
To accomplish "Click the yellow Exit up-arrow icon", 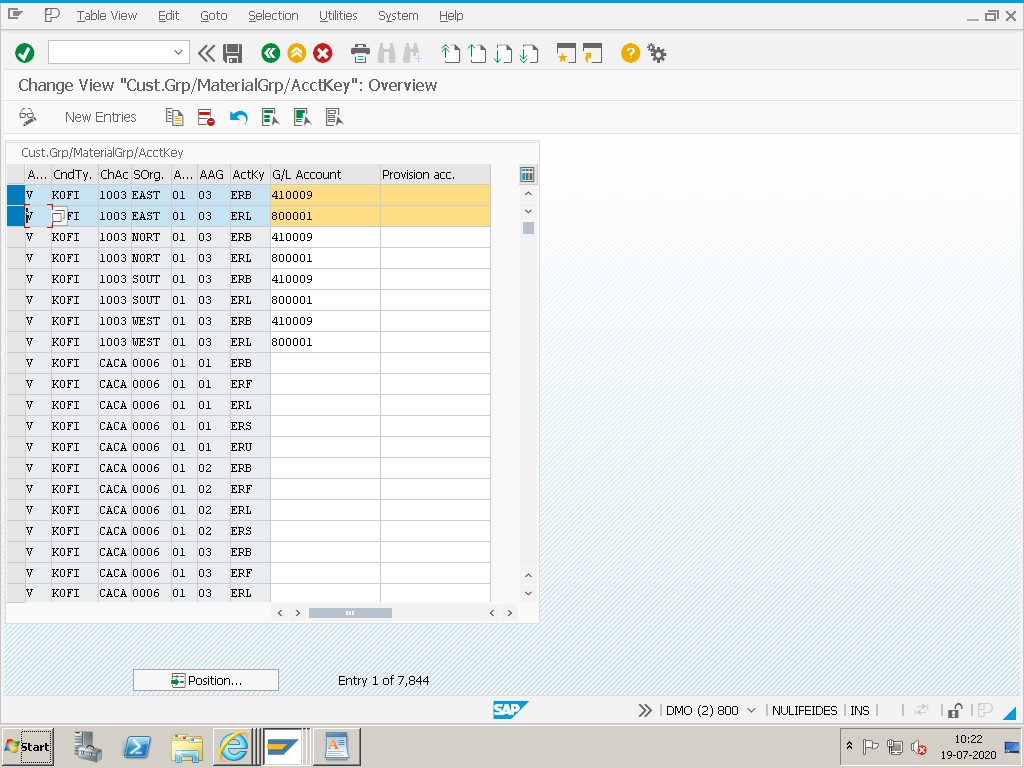I will pyautogui.click(x=296, y=54).
